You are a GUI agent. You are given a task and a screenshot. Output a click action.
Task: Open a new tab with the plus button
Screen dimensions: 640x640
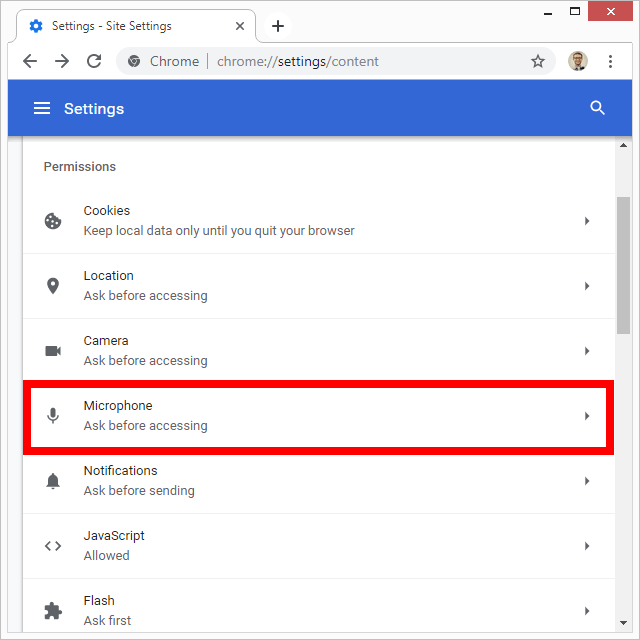pos(278,26)
